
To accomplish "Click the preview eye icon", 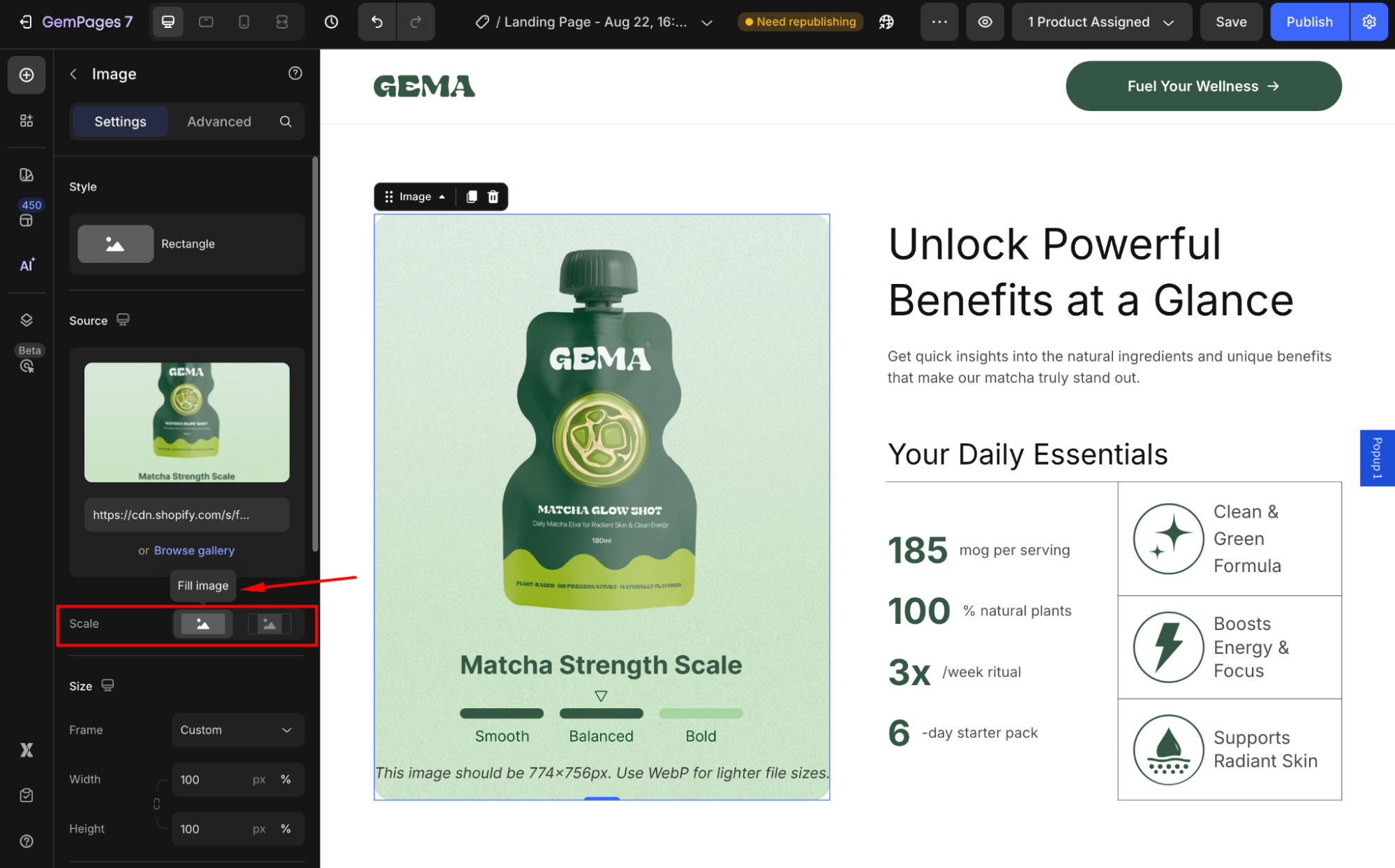I will [985, 22].
